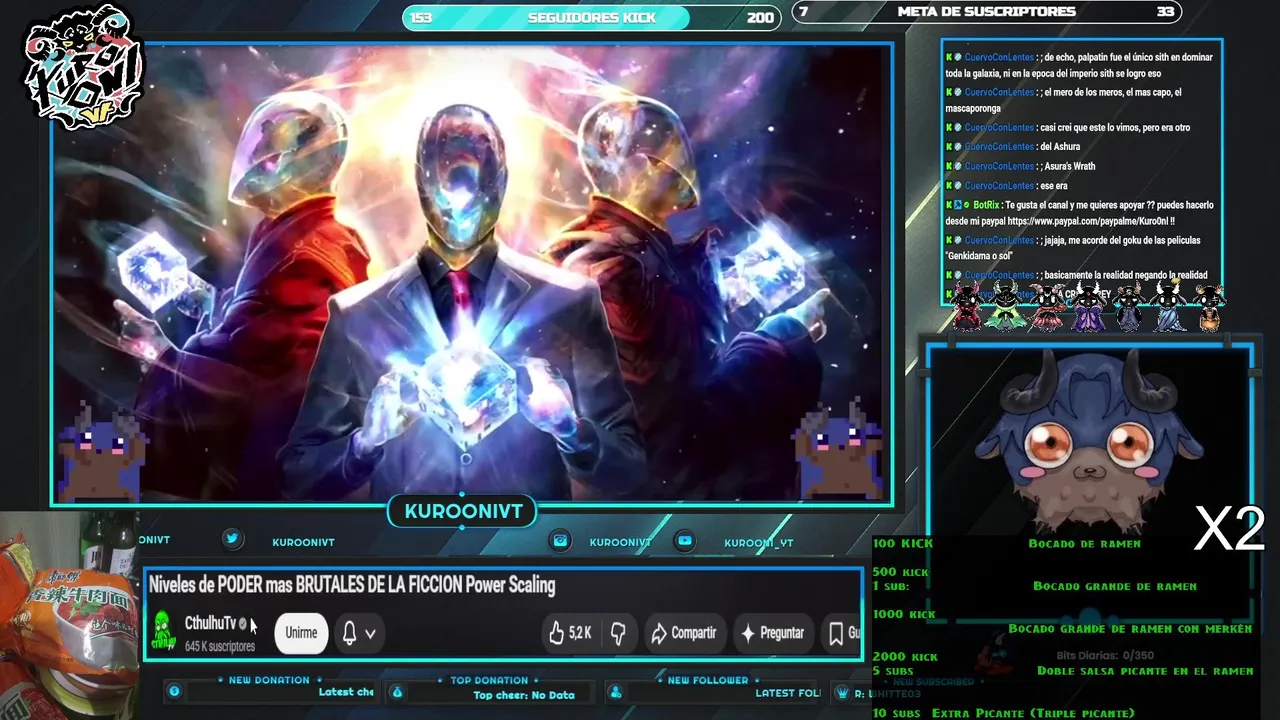
Task: Click the crown icon in bottom bar
Action: (x=844, y=693)
